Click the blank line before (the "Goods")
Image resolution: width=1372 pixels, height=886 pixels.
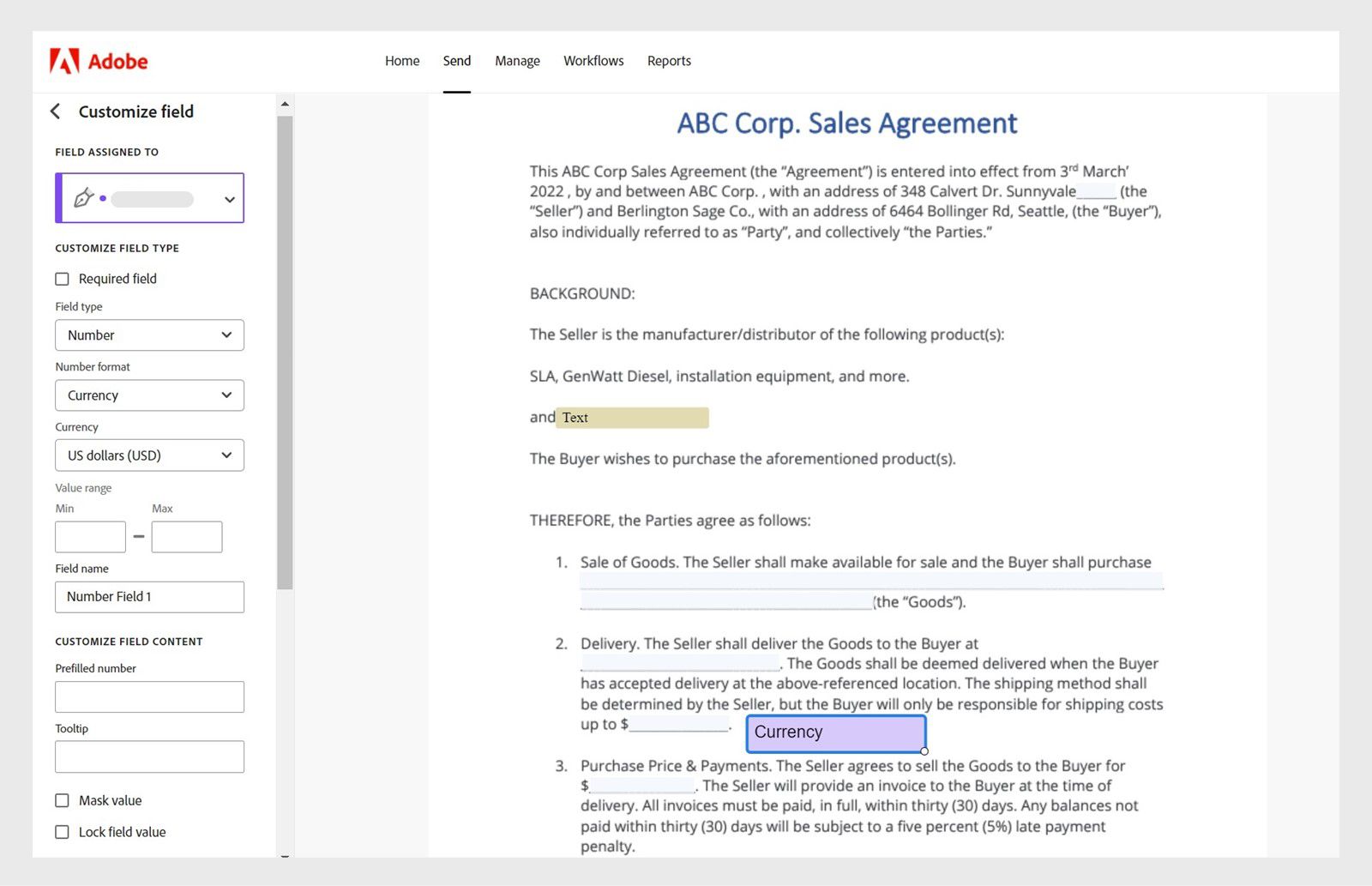click(x=726, y=601)
